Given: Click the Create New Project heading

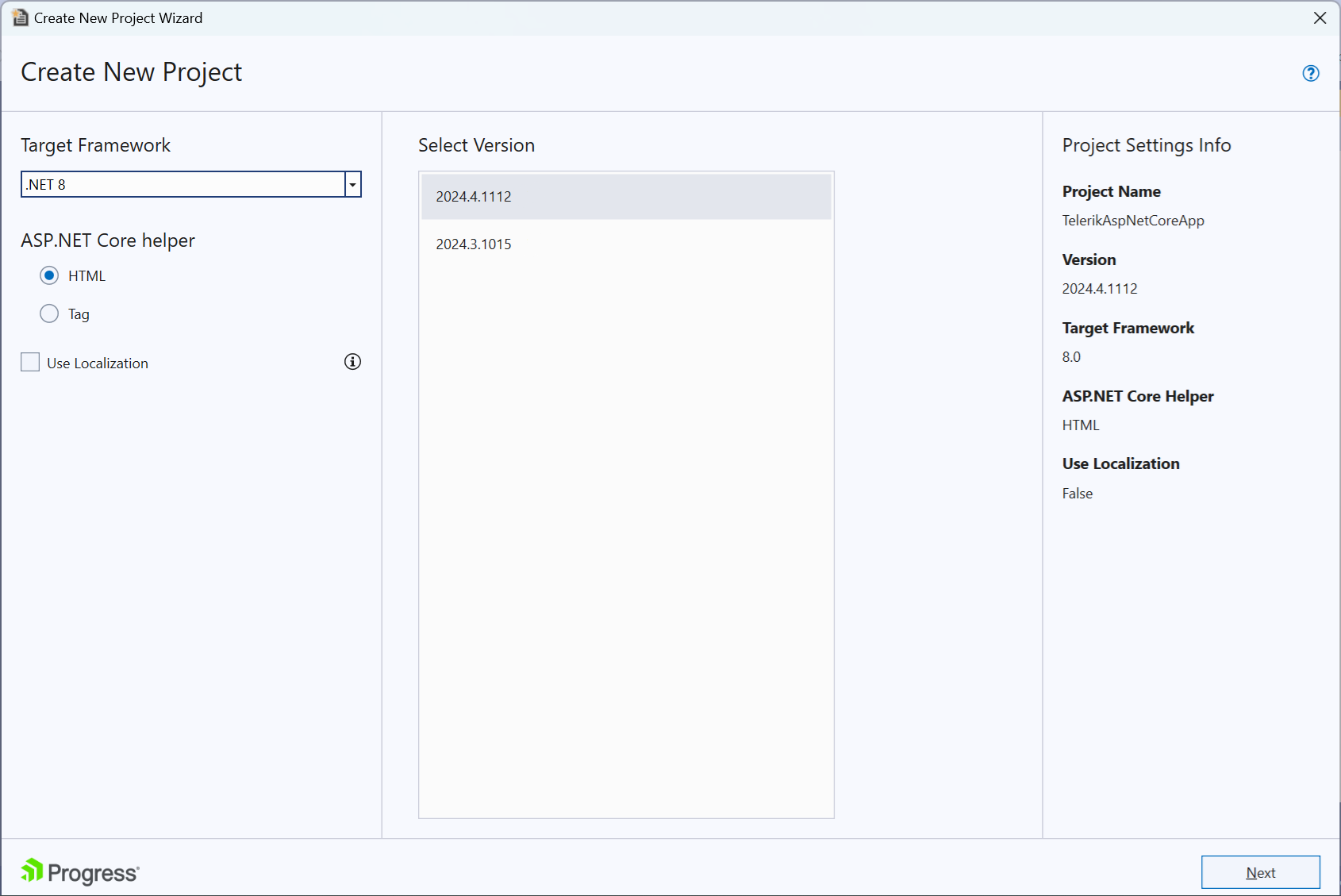Looking at the screenshot, I should click(131, 72).
